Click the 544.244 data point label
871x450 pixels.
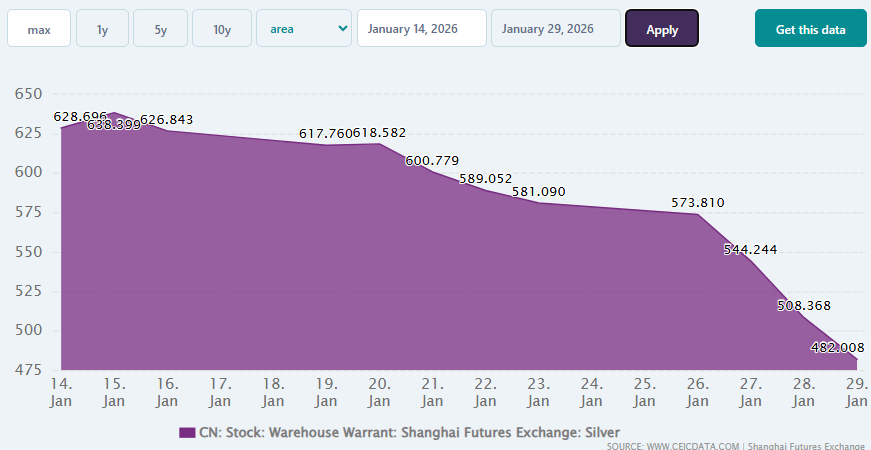750,250
